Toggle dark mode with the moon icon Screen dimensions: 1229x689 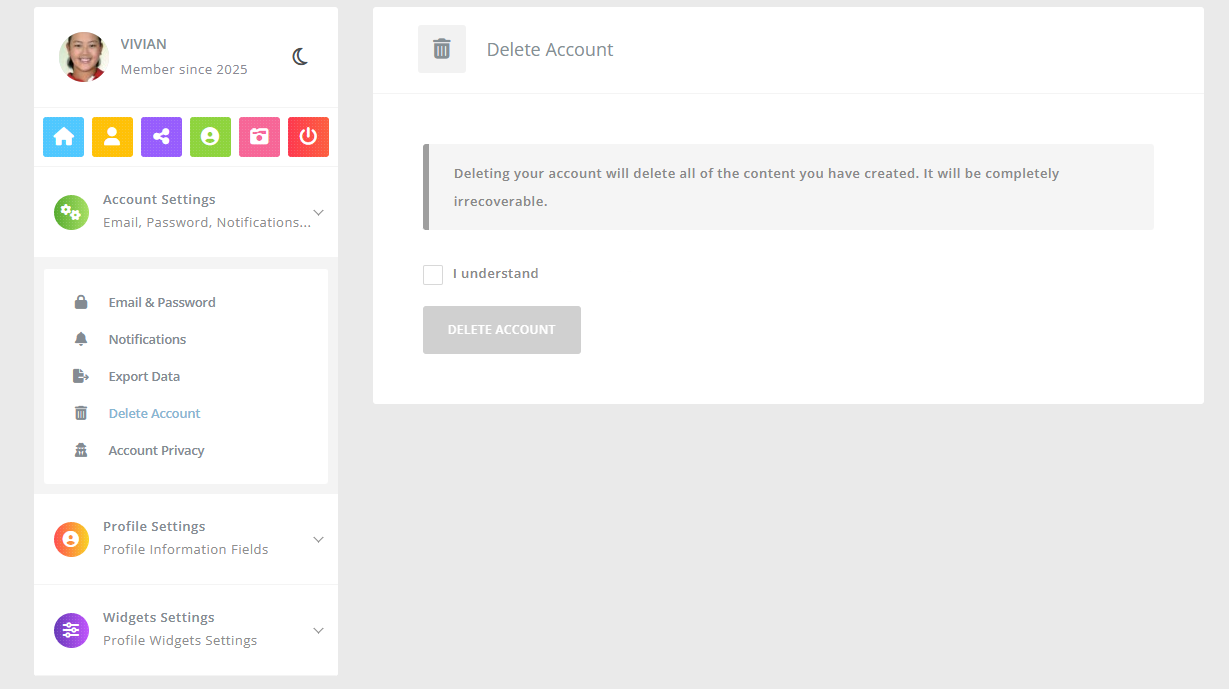click(300, 57)
